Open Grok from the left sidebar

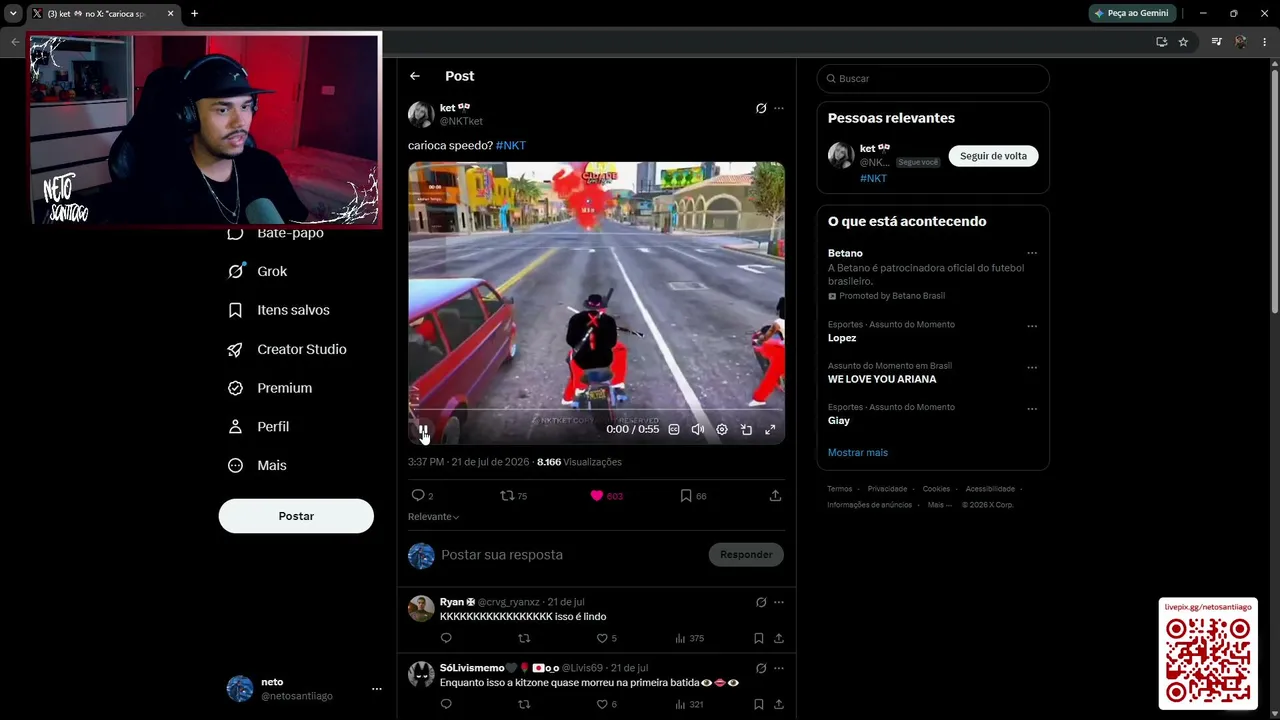[x=257, y=271]
